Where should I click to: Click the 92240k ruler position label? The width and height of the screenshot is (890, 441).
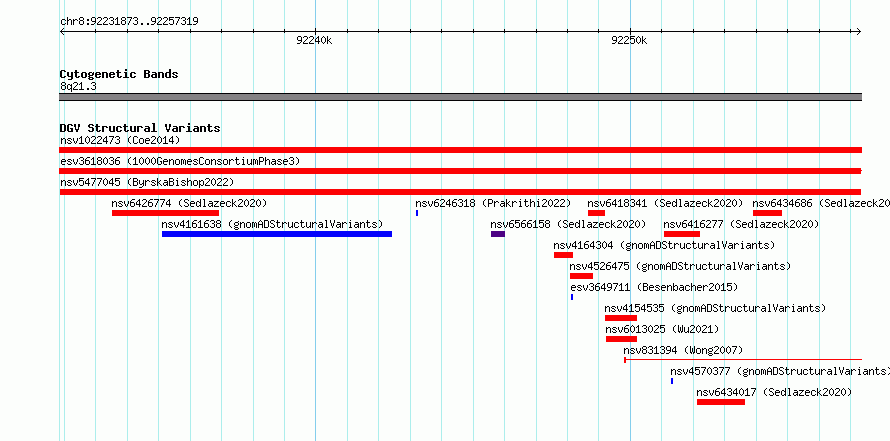(314, 40)
